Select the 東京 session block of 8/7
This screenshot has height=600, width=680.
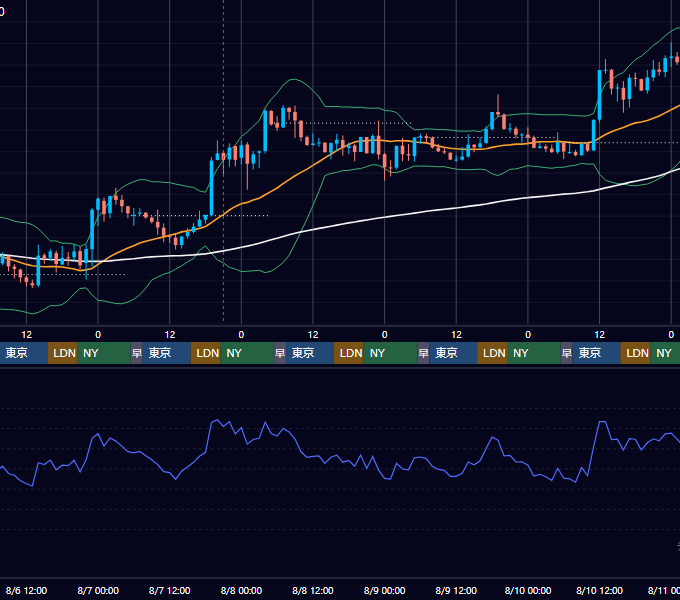[167, 353]
